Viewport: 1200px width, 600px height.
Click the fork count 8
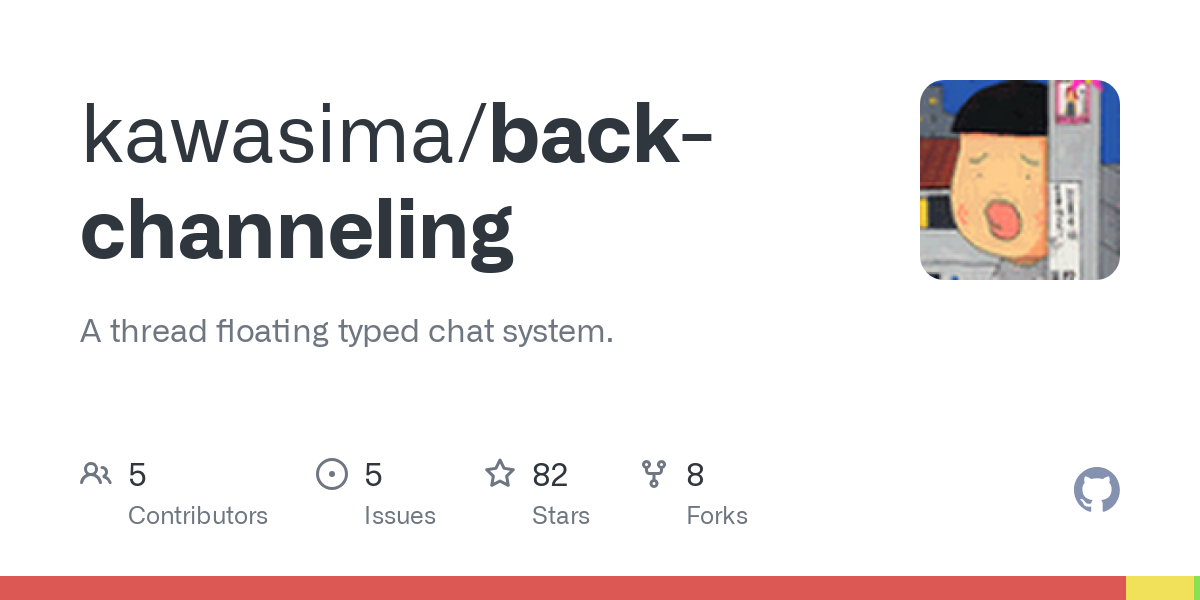pos(695,475)
